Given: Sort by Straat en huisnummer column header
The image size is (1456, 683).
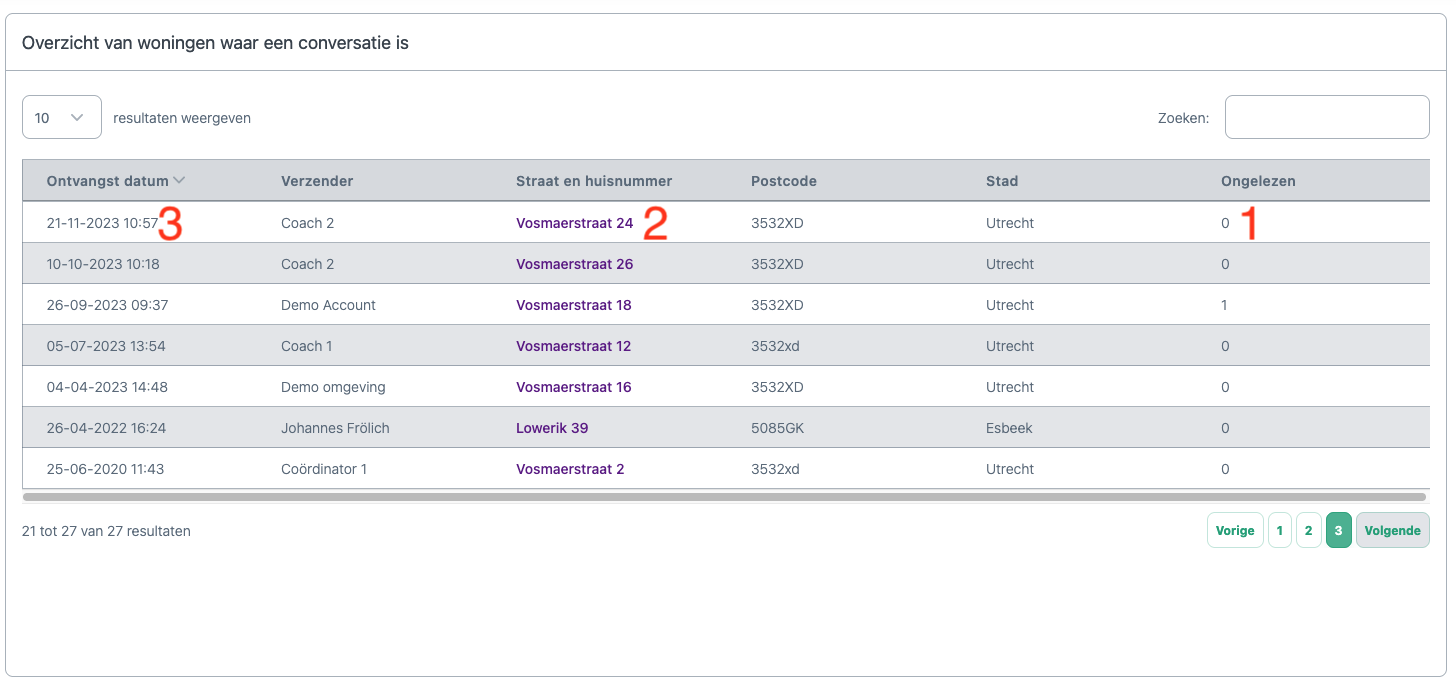Looking at the screenshot, I should pyautogui.click(x=594, y=181).
